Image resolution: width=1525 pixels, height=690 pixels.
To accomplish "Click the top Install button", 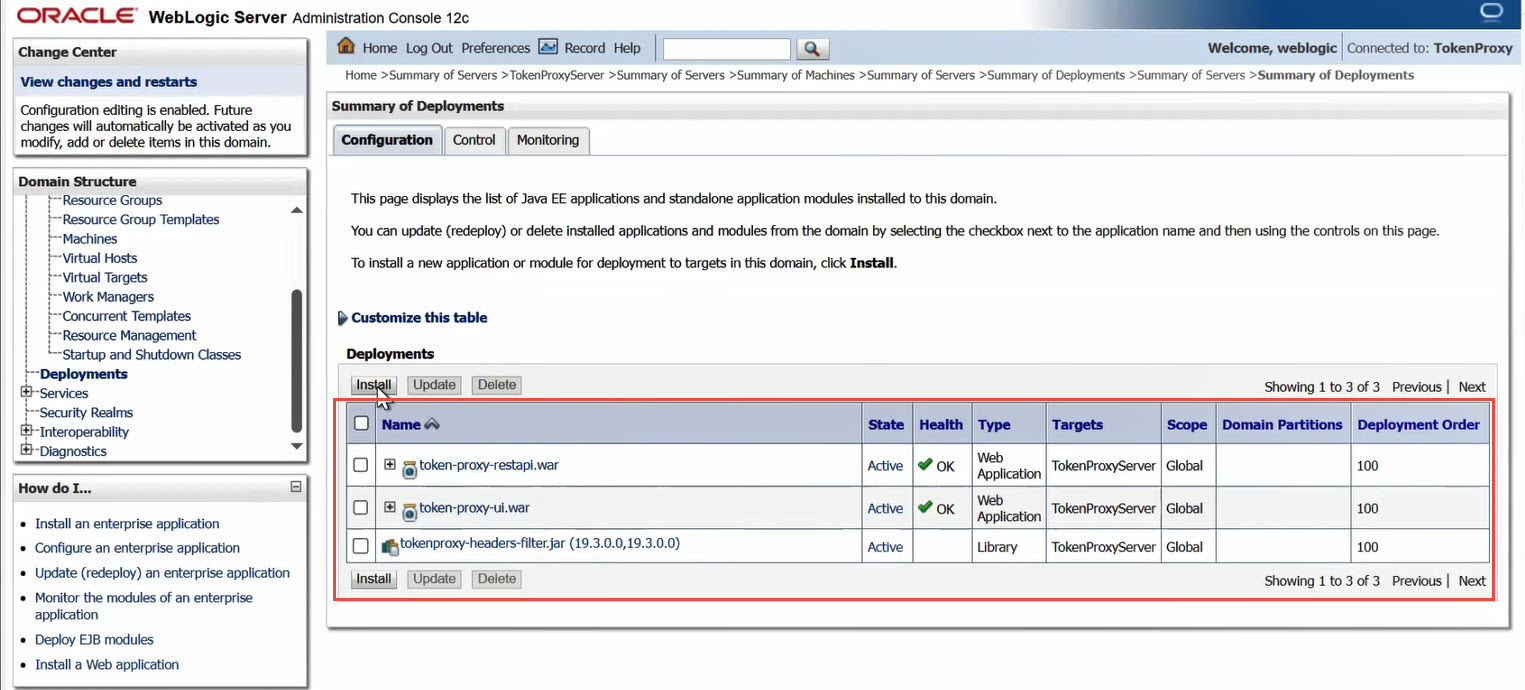I will click(374, 385).
